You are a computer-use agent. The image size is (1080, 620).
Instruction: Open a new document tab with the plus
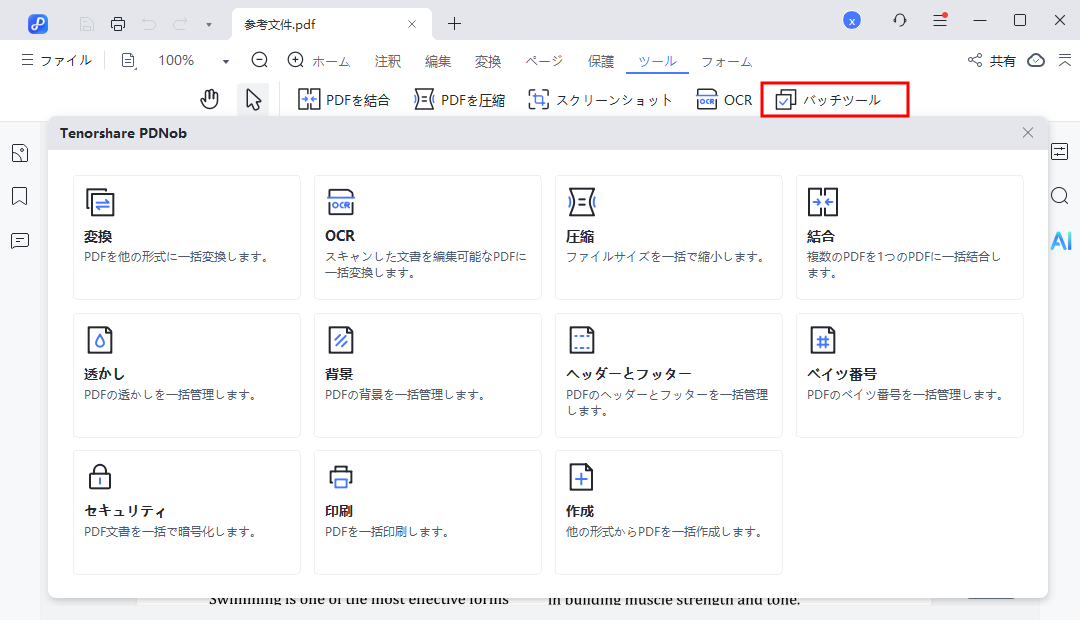coord(455,21)
